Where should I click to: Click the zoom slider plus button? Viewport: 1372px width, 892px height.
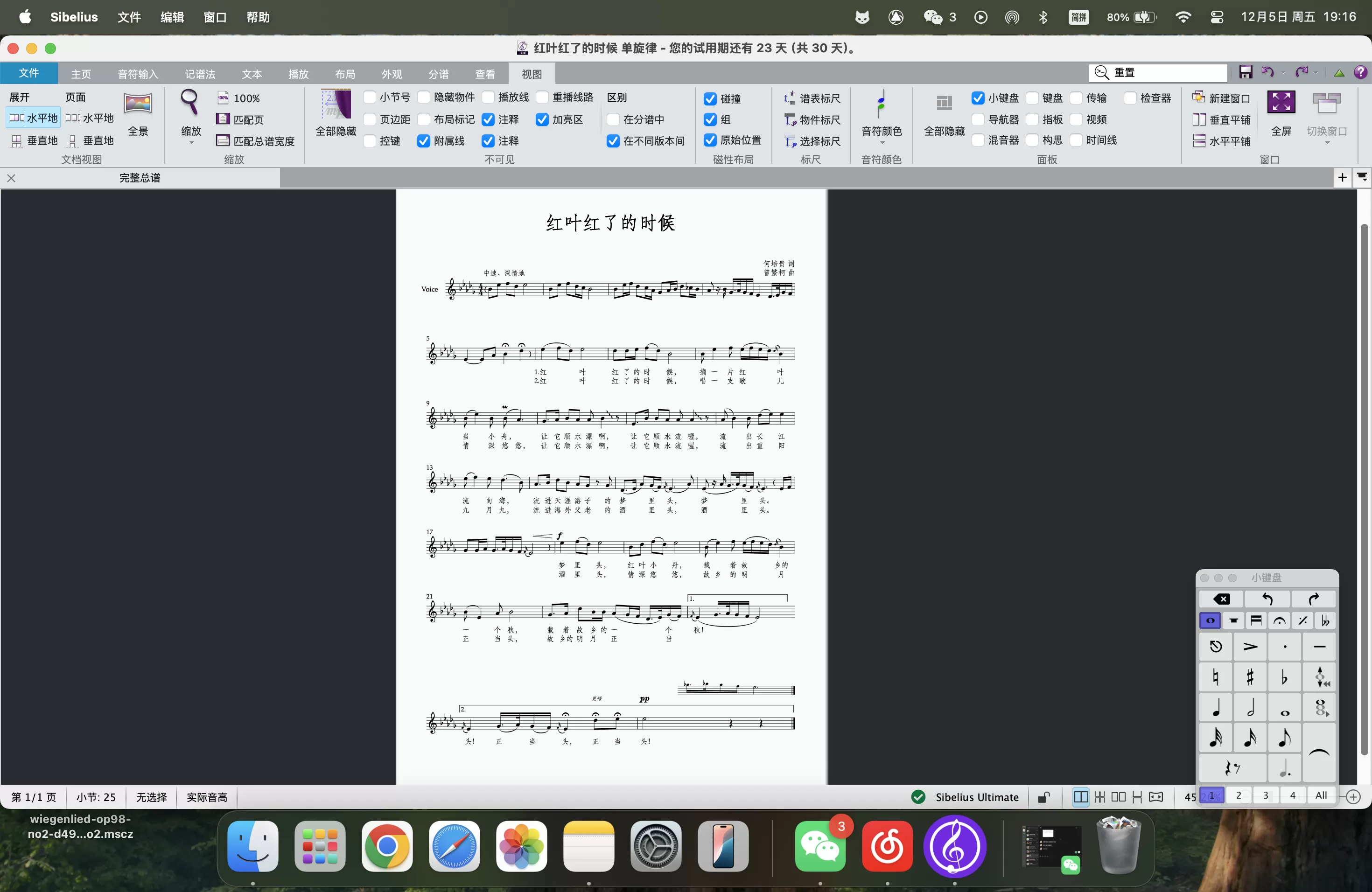point(1353,797)
